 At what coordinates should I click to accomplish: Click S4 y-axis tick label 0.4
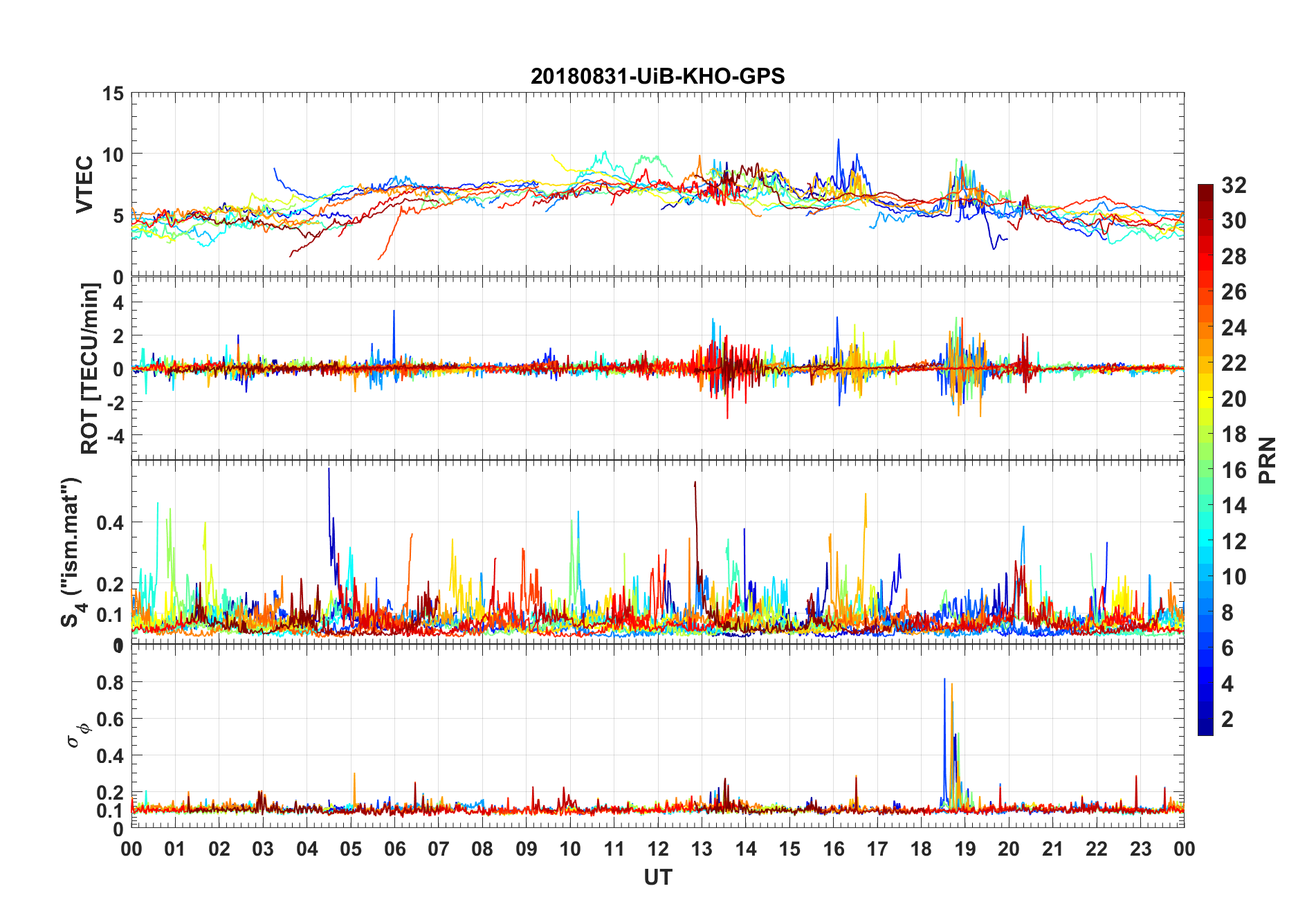tap(110, 523)
